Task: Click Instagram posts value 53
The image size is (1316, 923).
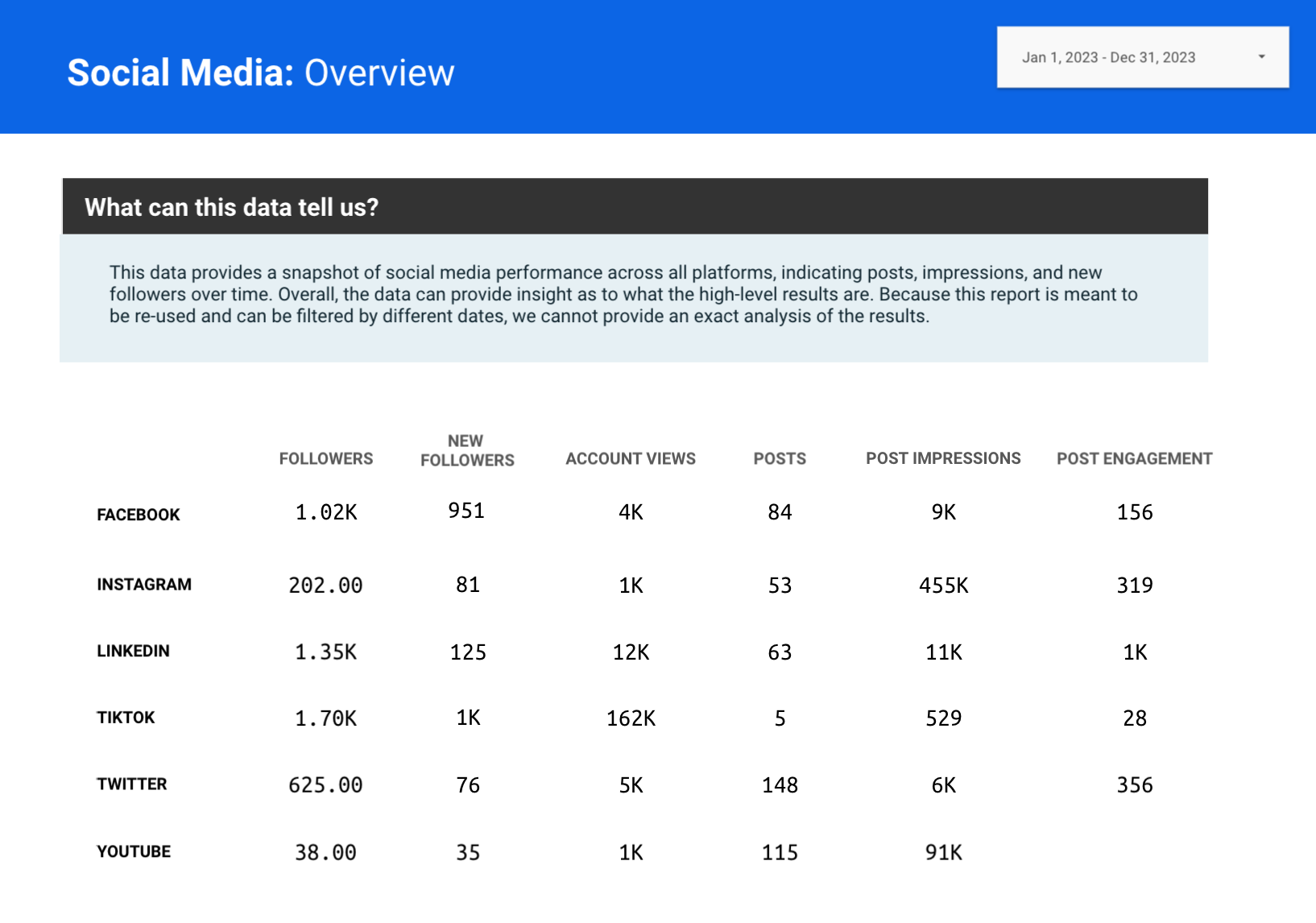Action: click(x=780, y=586)
